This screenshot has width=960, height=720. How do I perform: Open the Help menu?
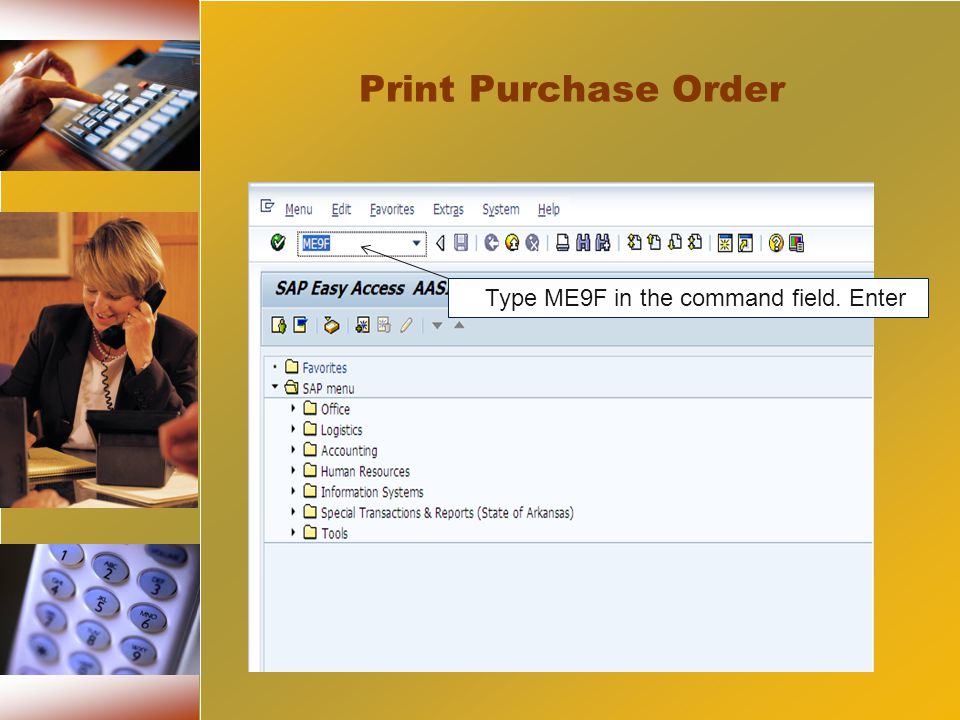pyautogui.click(x=549, y=209)
